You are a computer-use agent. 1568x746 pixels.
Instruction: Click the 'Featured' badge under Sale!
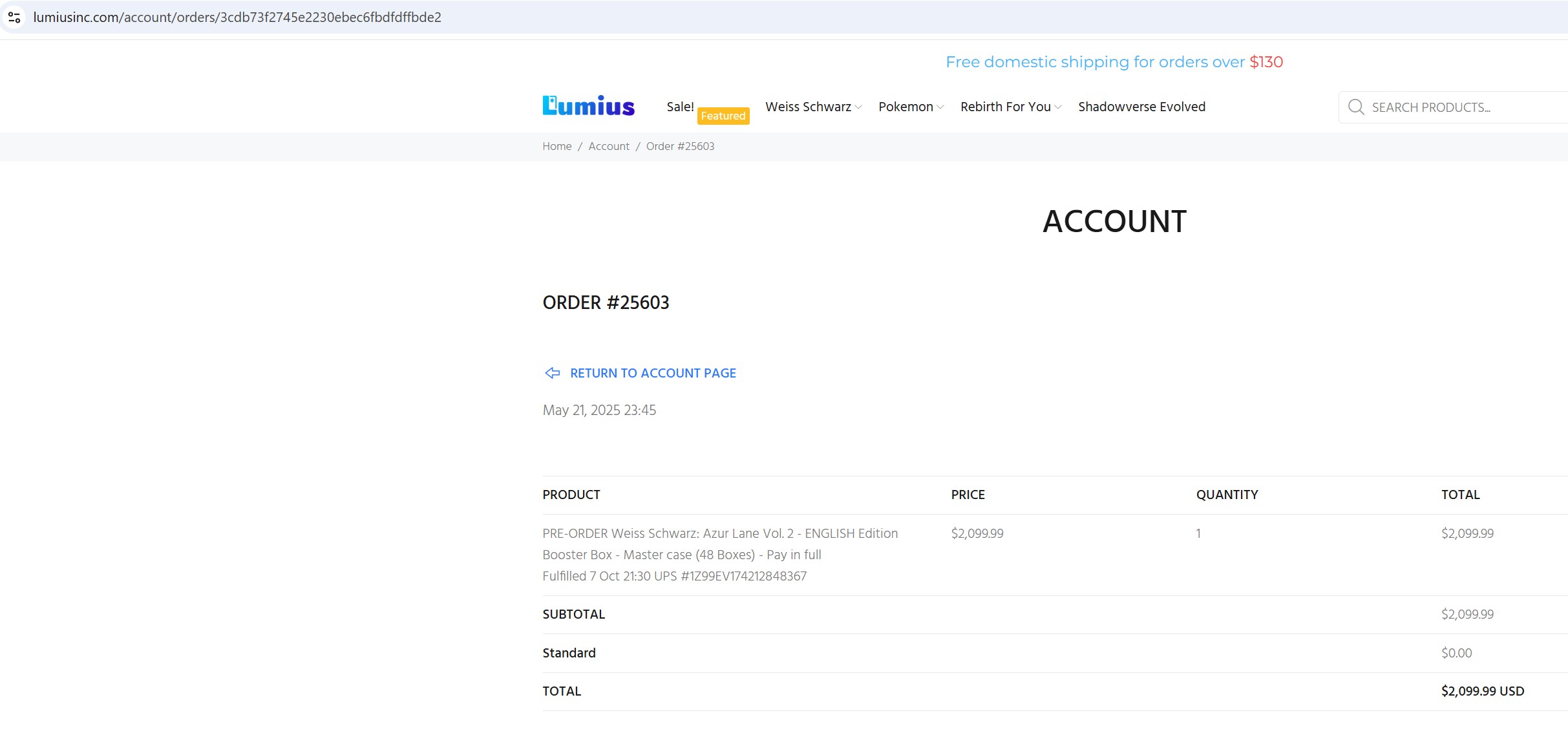[x=723, y=116]
